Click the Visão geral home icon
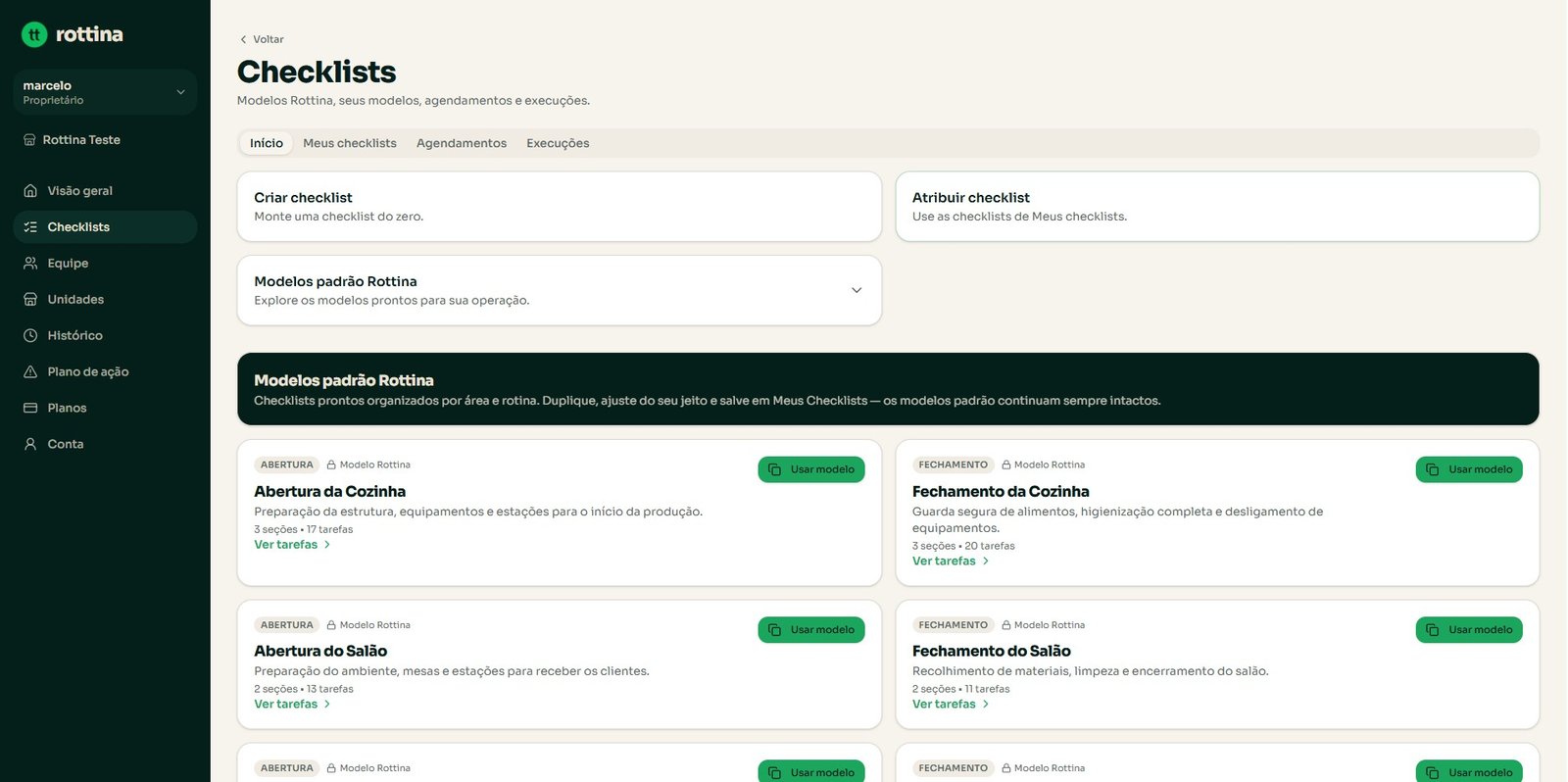The width and height of the screenshot is (1568, 782). (30, 191)
